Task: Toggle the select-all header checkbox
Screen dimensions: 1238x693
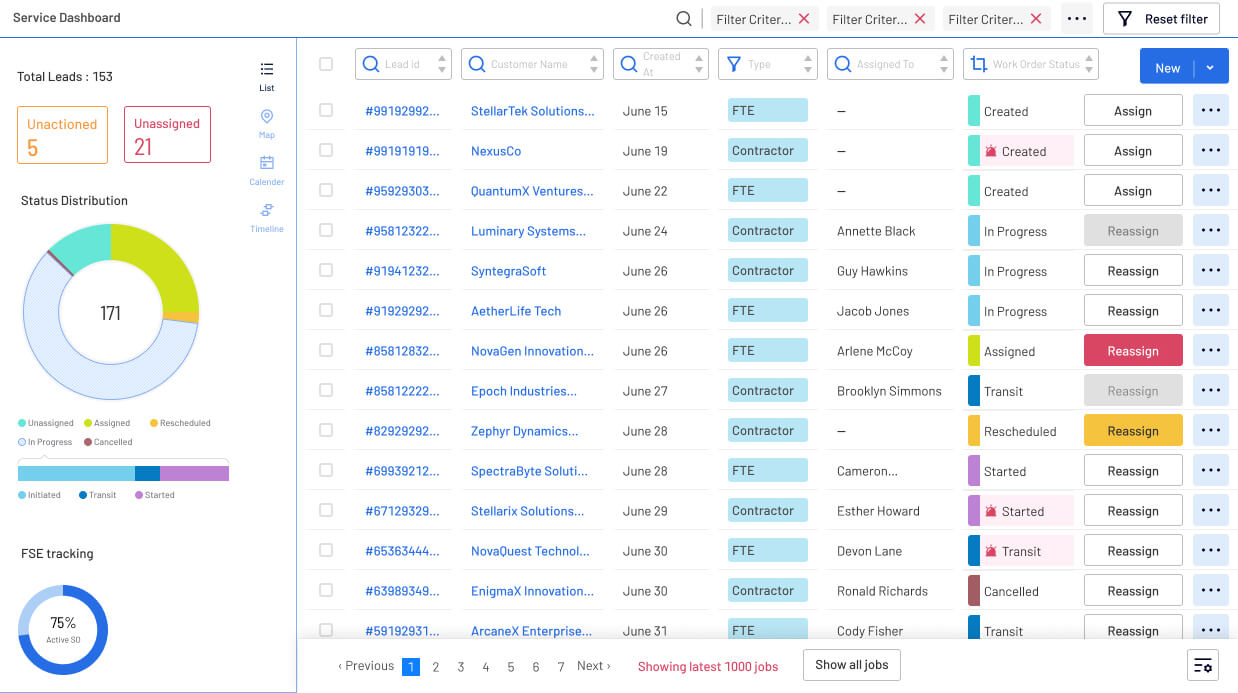Action: (x=326, y=64)
